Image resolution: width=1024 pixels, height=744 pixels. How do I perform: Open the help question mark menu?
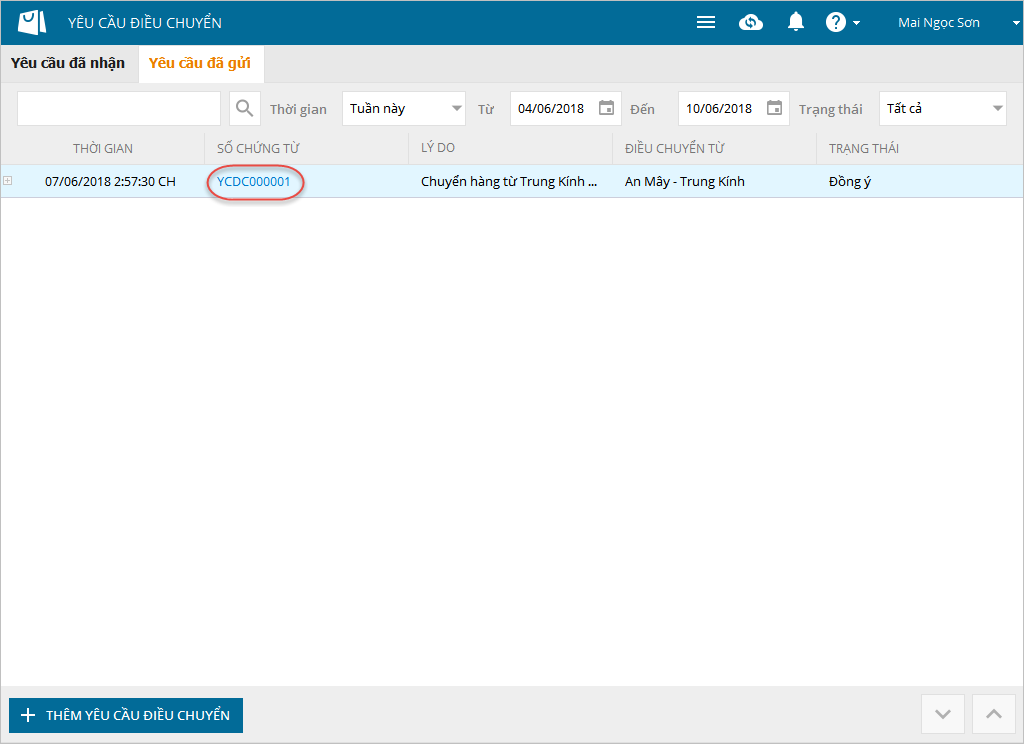[x=842, y=22]
